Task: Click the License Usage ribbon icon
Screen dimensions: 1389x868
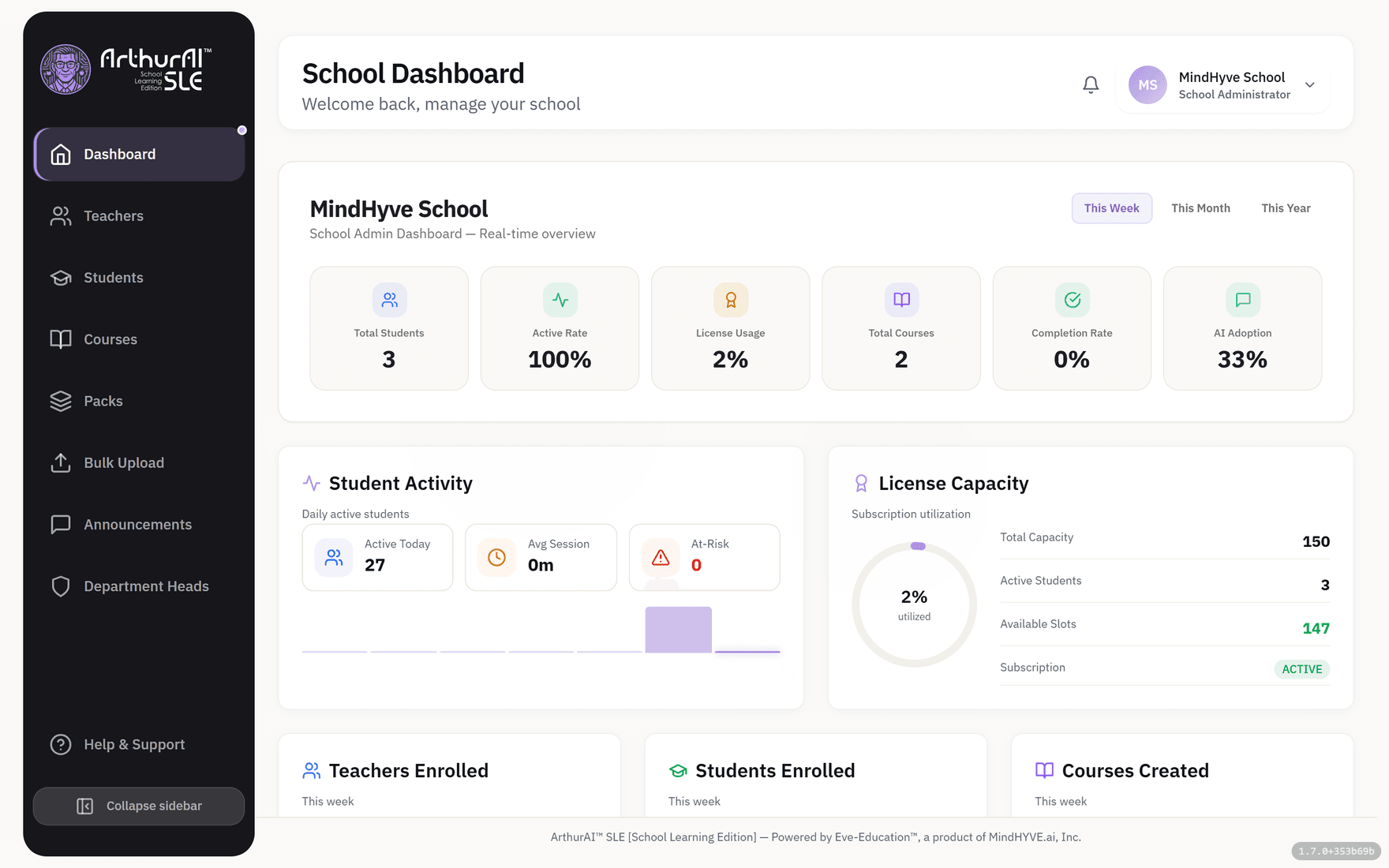Action: tap(731, 300)
